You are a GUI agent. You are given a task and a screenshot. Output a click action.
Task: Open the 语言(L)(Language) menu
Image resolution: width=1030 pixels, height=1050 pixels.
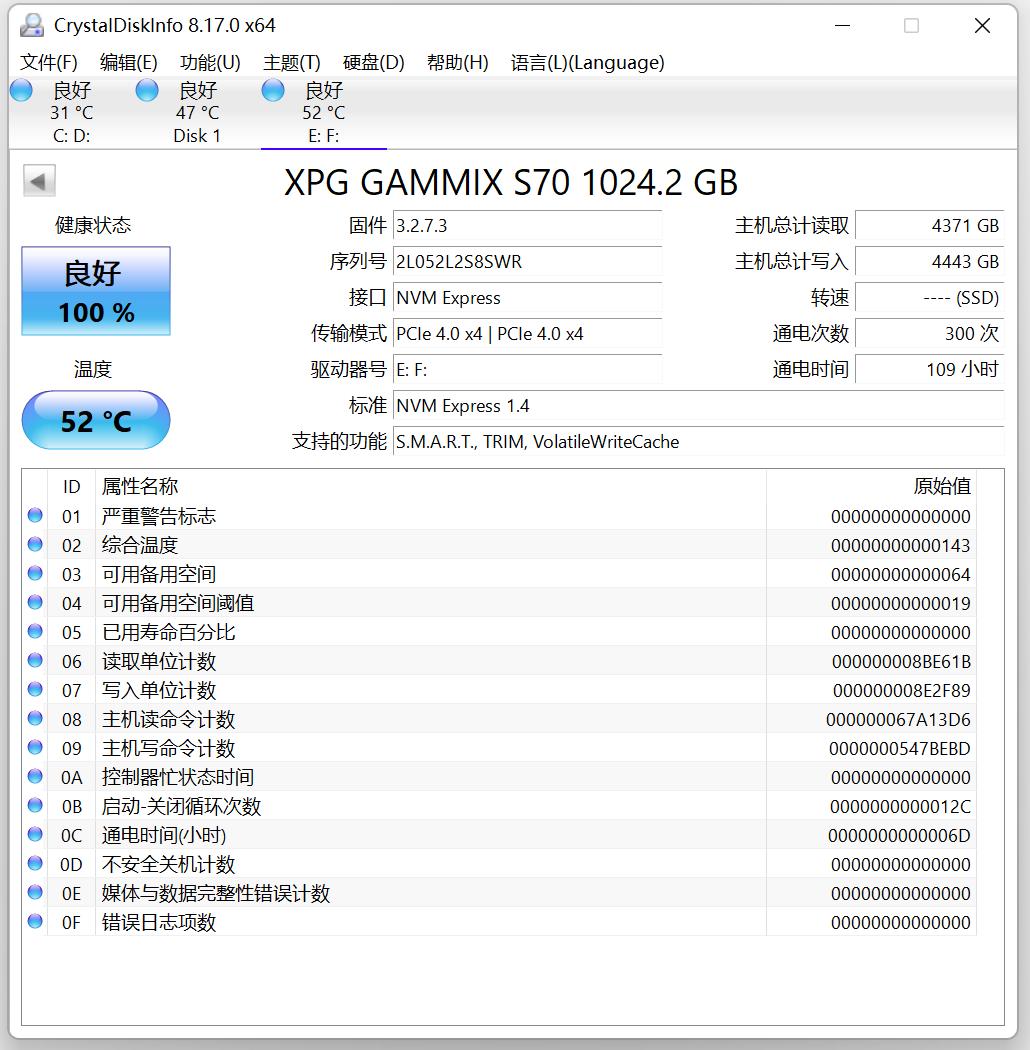585,62
